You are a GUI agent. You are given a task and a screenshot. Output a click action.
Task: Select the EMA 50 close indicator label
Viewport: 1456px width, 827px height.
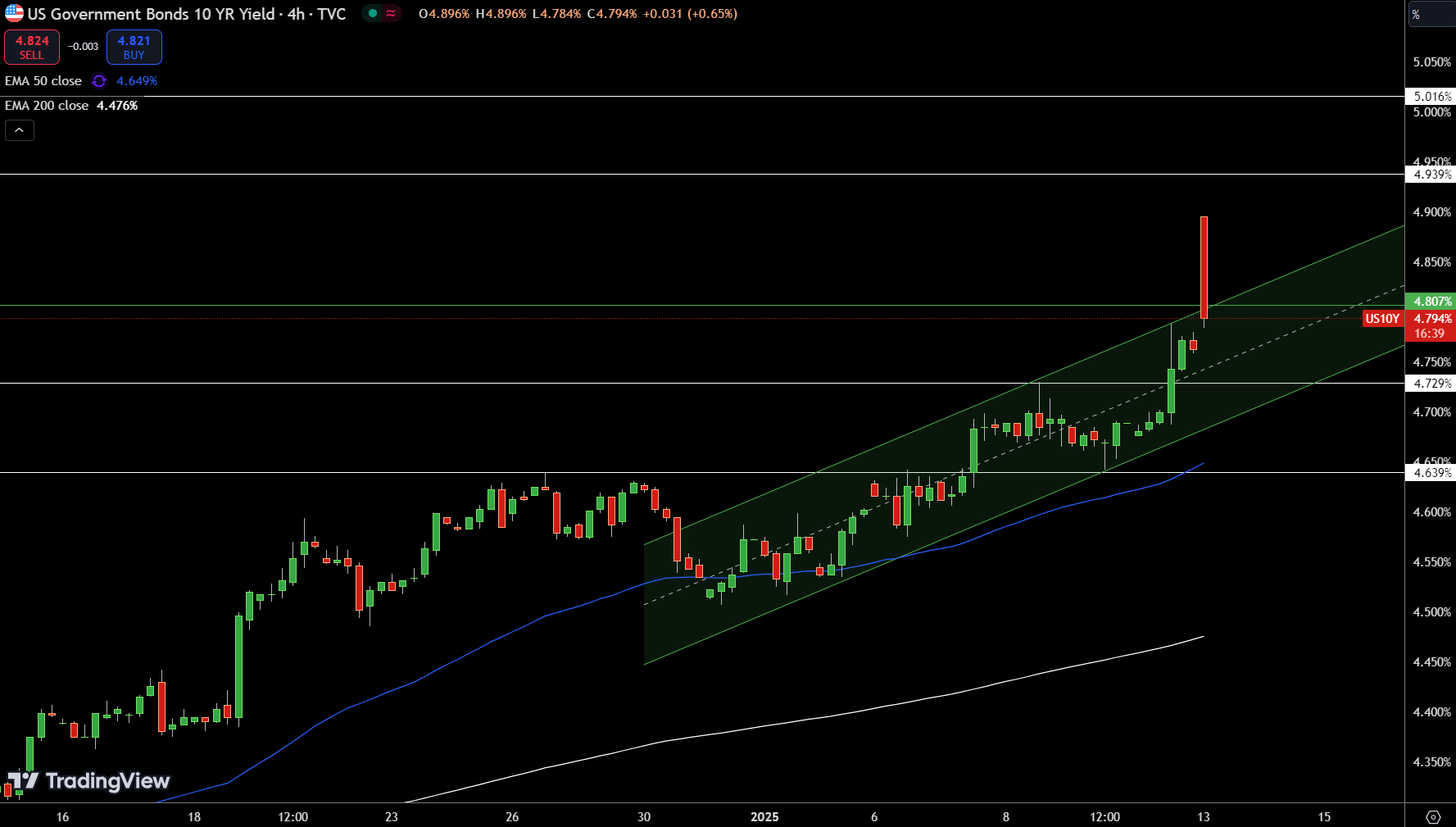(43, 81)
